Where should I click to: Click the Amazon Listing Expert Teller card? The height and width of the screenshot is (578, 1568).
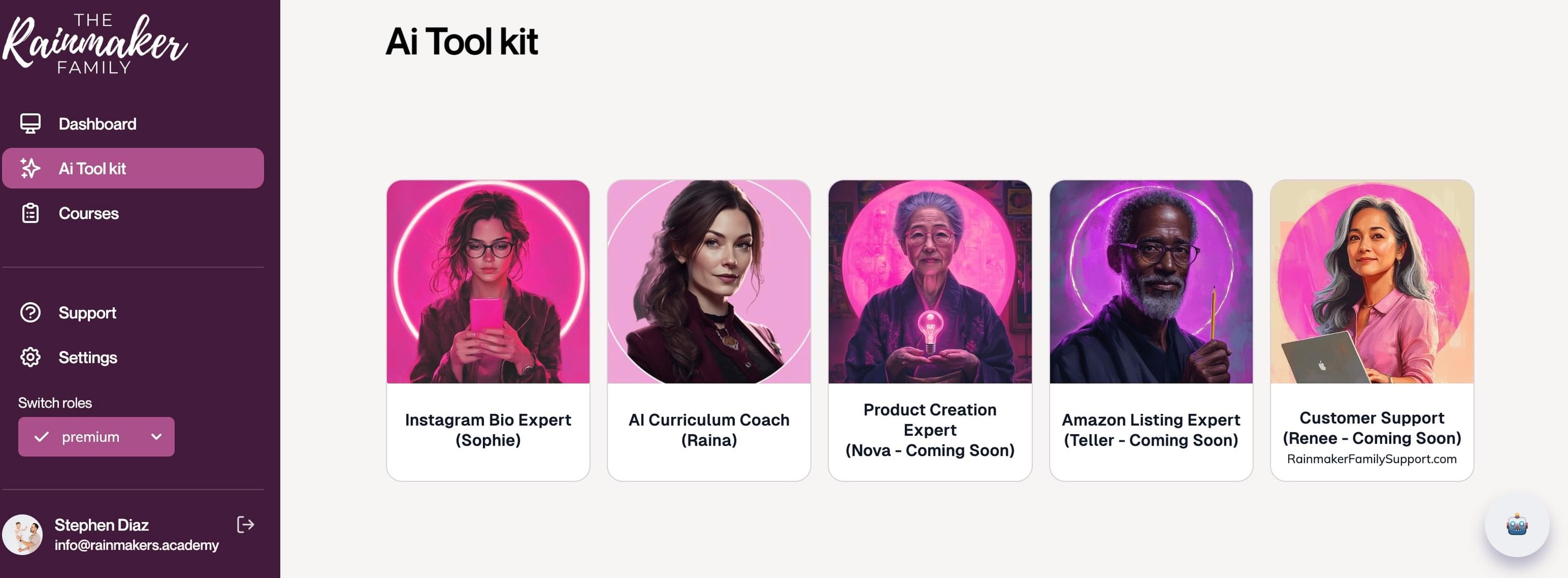tap(1151, 330)
